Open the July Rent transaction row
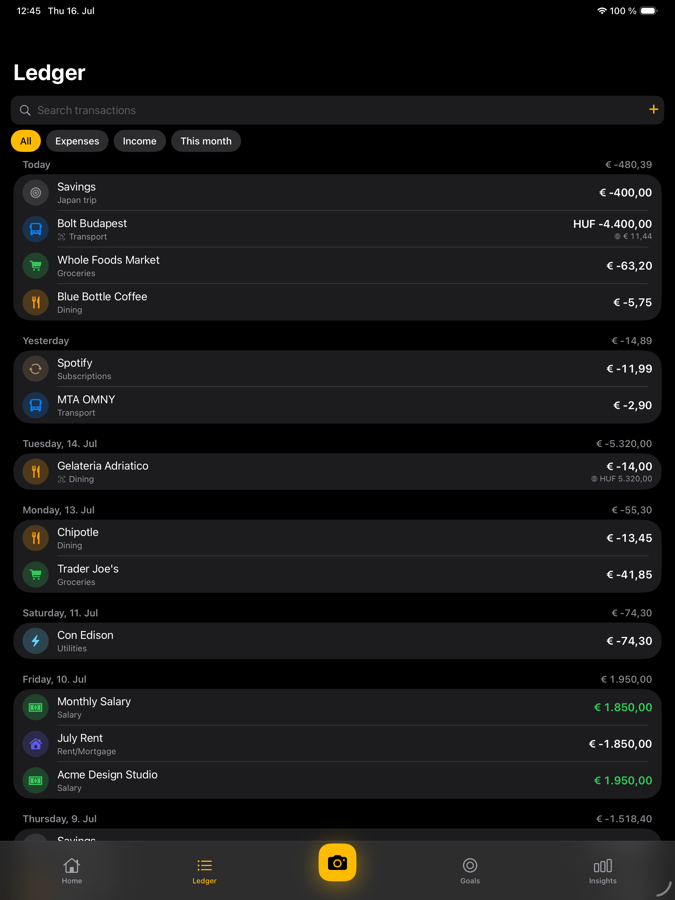The width and height of the screenshot is (675, 900). point(338,744)
